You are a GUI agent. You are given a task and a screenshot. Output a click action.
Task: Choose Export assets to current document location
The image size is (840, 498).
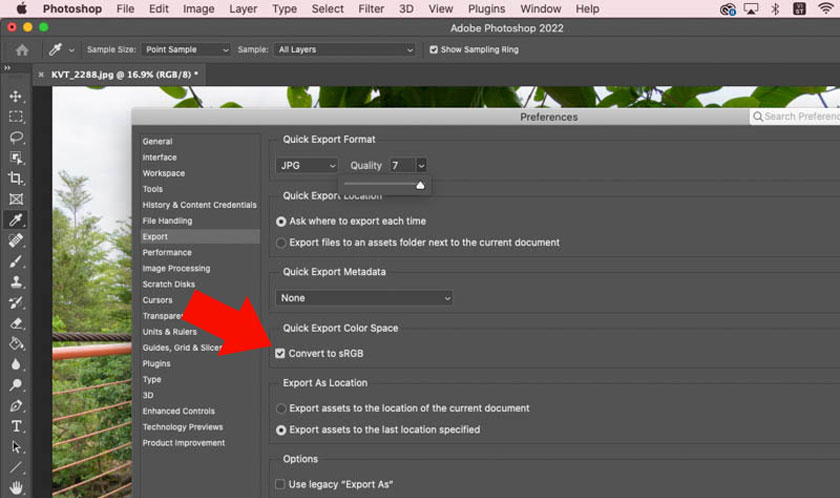coord(281,408)
